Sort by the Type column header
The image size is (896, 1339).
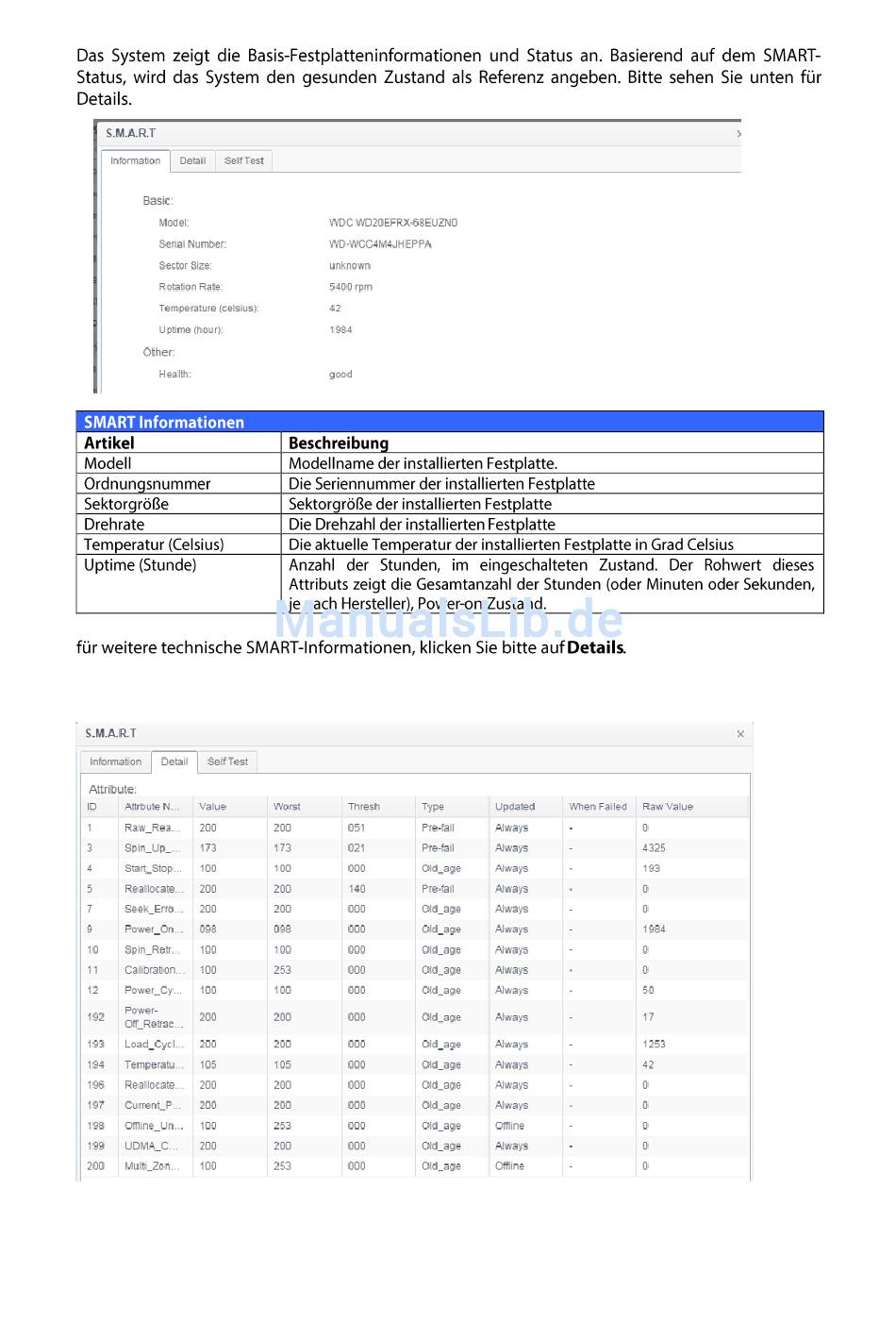pyautogui.click(x=453, y=807)
